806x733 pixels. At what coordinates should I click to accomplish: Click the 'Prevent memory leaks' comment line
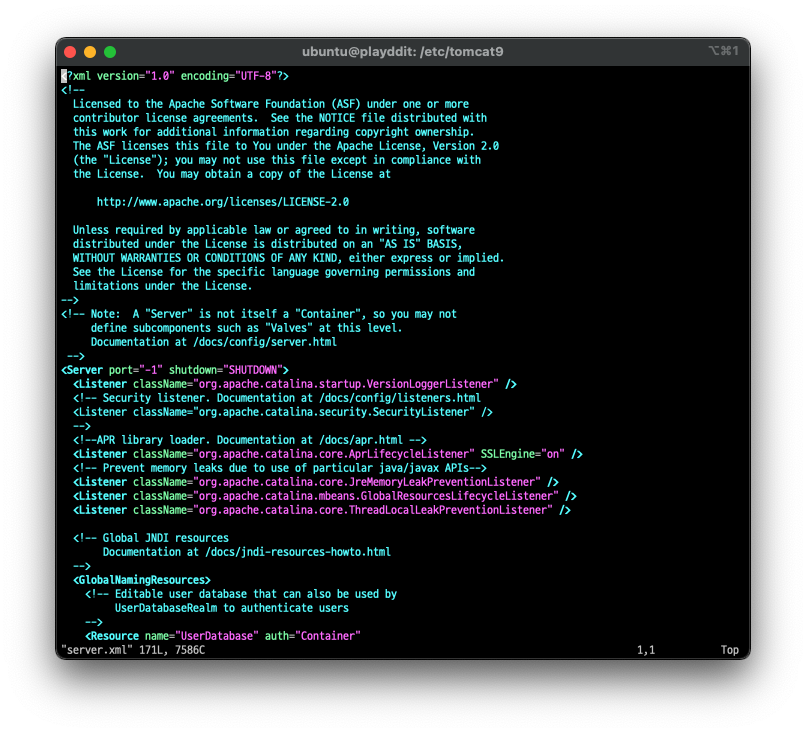[x=280, y=468]
